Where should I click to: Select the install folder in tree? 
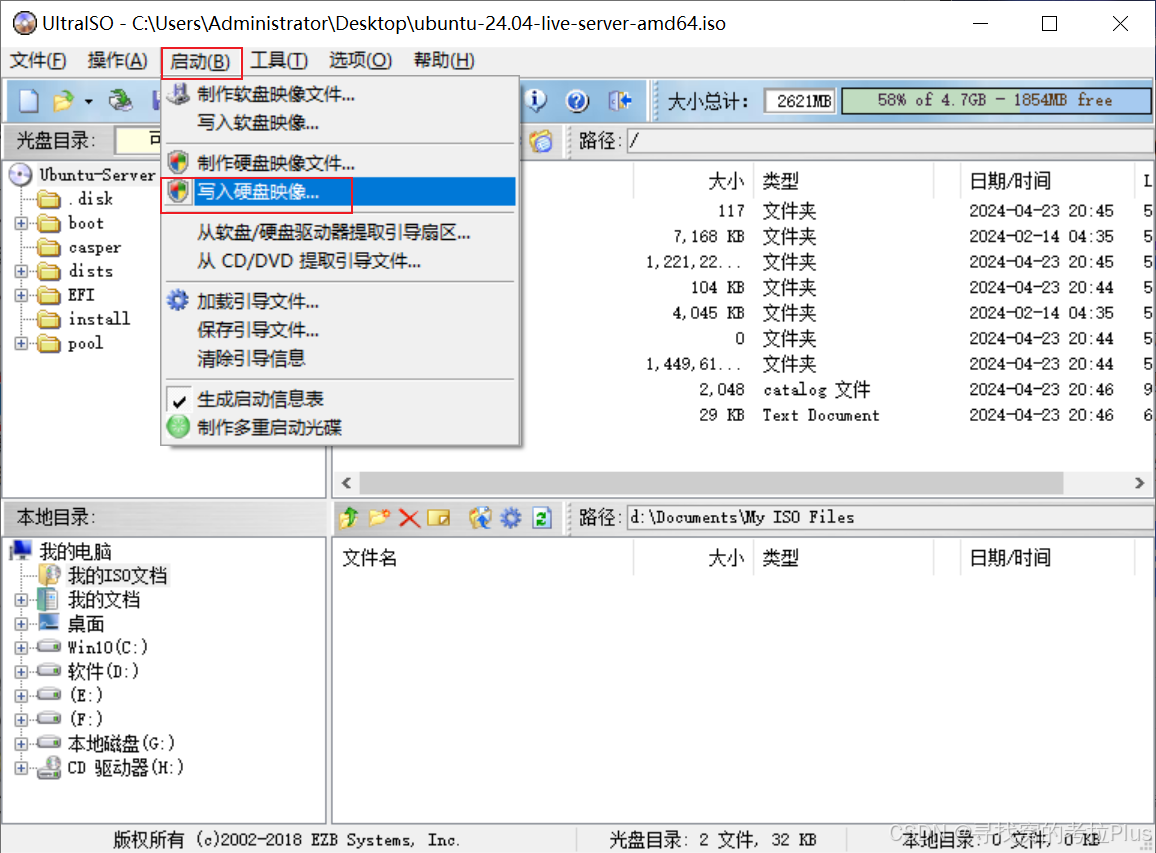pyautogui.click(x=99, y=319)
